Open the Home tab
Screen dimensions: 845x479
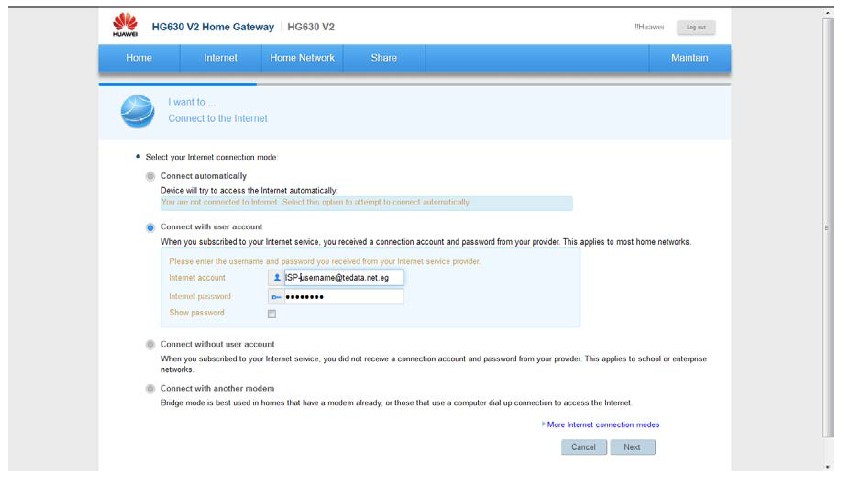point(139,58)
